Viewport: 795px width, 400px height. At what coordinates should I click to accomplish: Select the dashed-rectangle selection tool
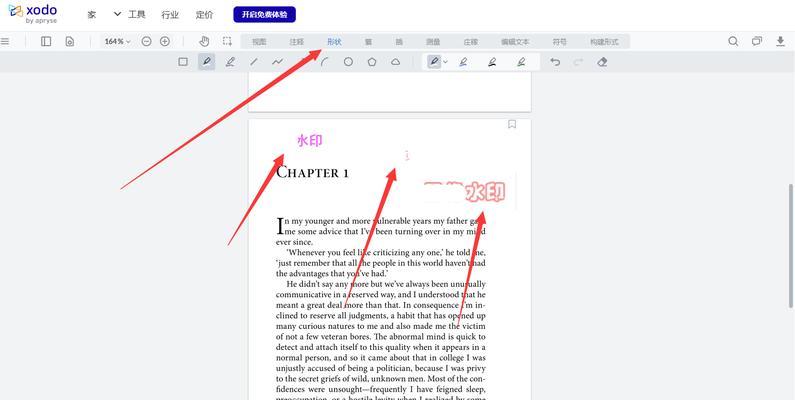(x=227, y=42)
